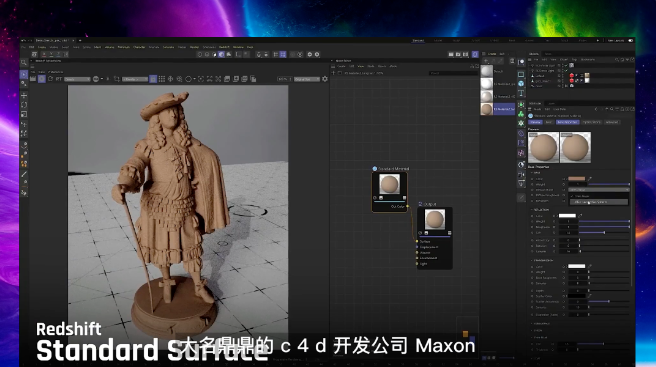
Task: Select the Rotate tool in left toolbar
Action: 24,105
